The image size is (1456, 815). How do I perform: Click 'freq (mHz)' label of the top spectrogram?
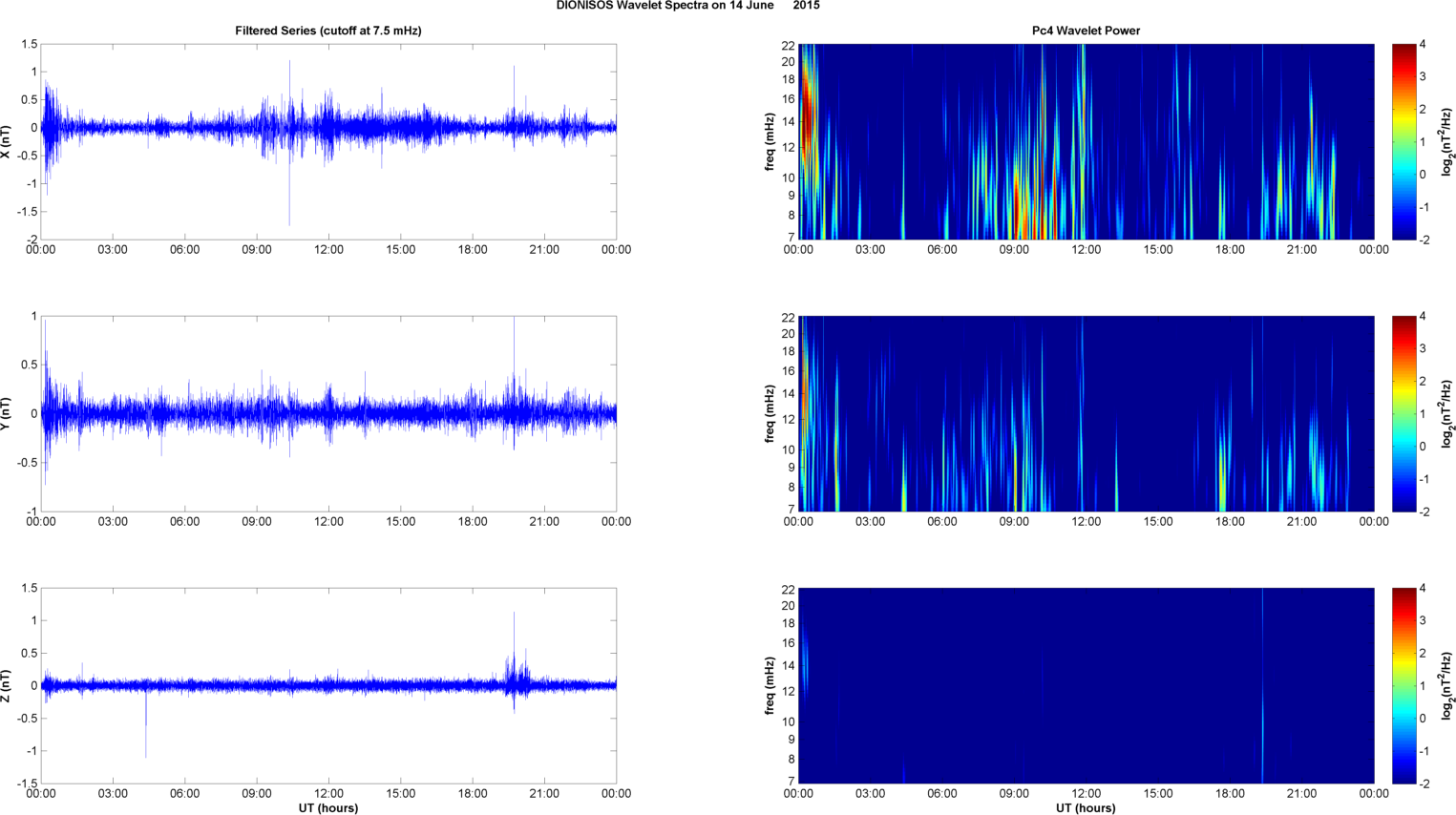[770, 141]
